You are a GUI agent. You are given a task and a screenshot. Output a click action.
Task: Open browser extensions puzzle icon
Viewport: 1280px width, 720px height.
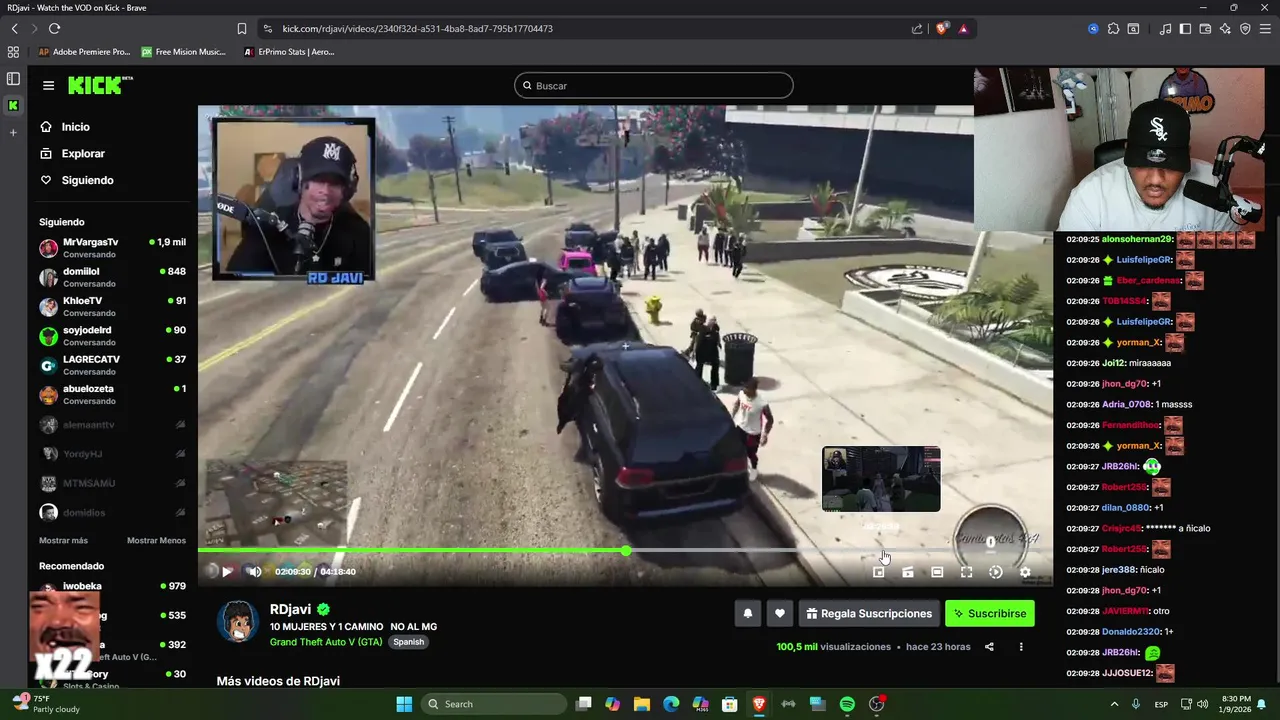[x=1113, y=29]
